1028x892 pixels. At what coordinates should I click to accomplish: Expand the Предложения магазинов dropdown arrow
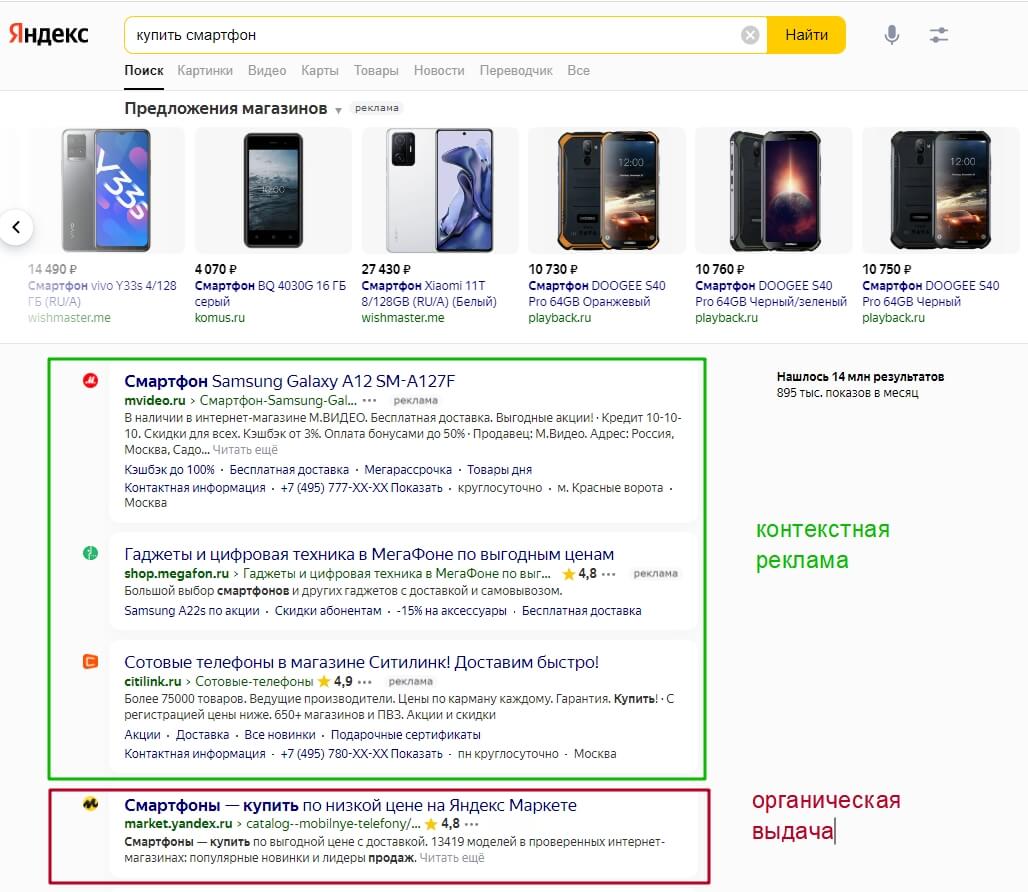click(339, 110)
